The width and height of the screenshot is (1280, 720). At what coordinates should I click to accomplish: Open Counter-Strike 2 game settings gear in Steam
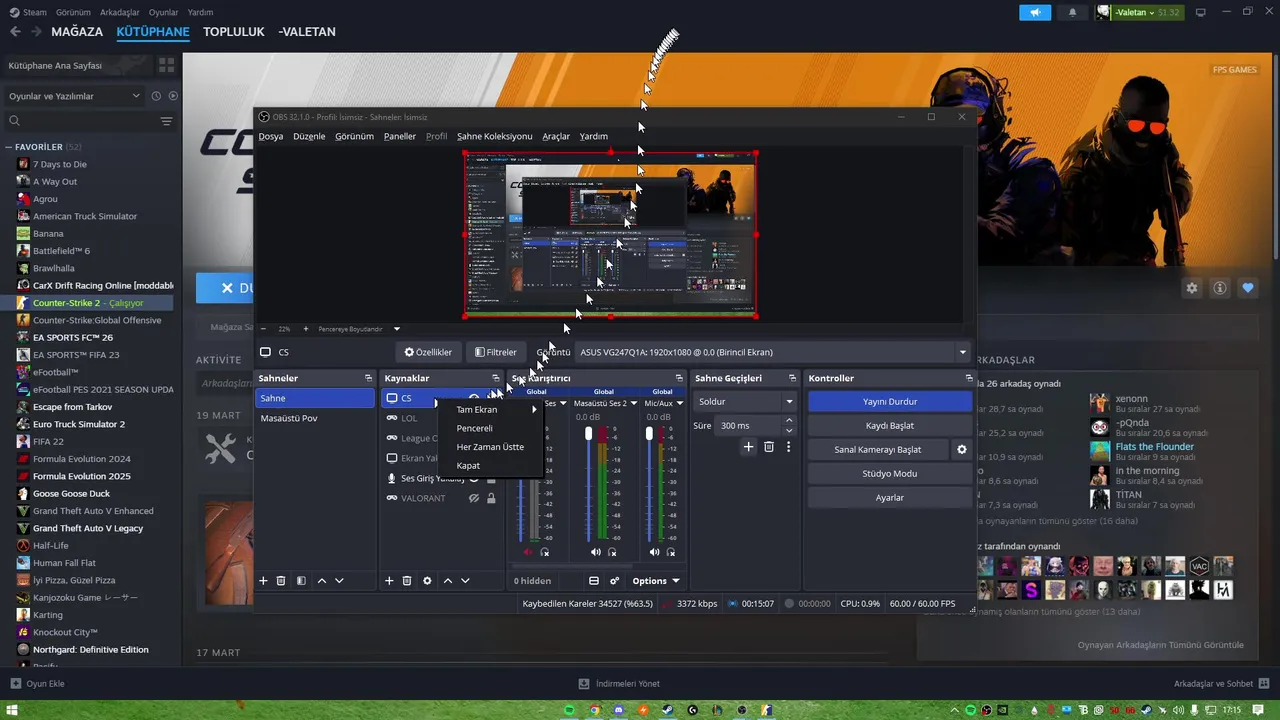click(1192, 288)
